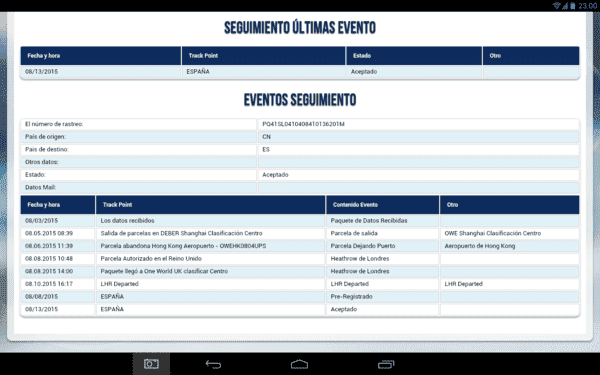This screenshot has height=375, width=600.
Task: Open the recent apps overview icon
Action: [386, 364]
